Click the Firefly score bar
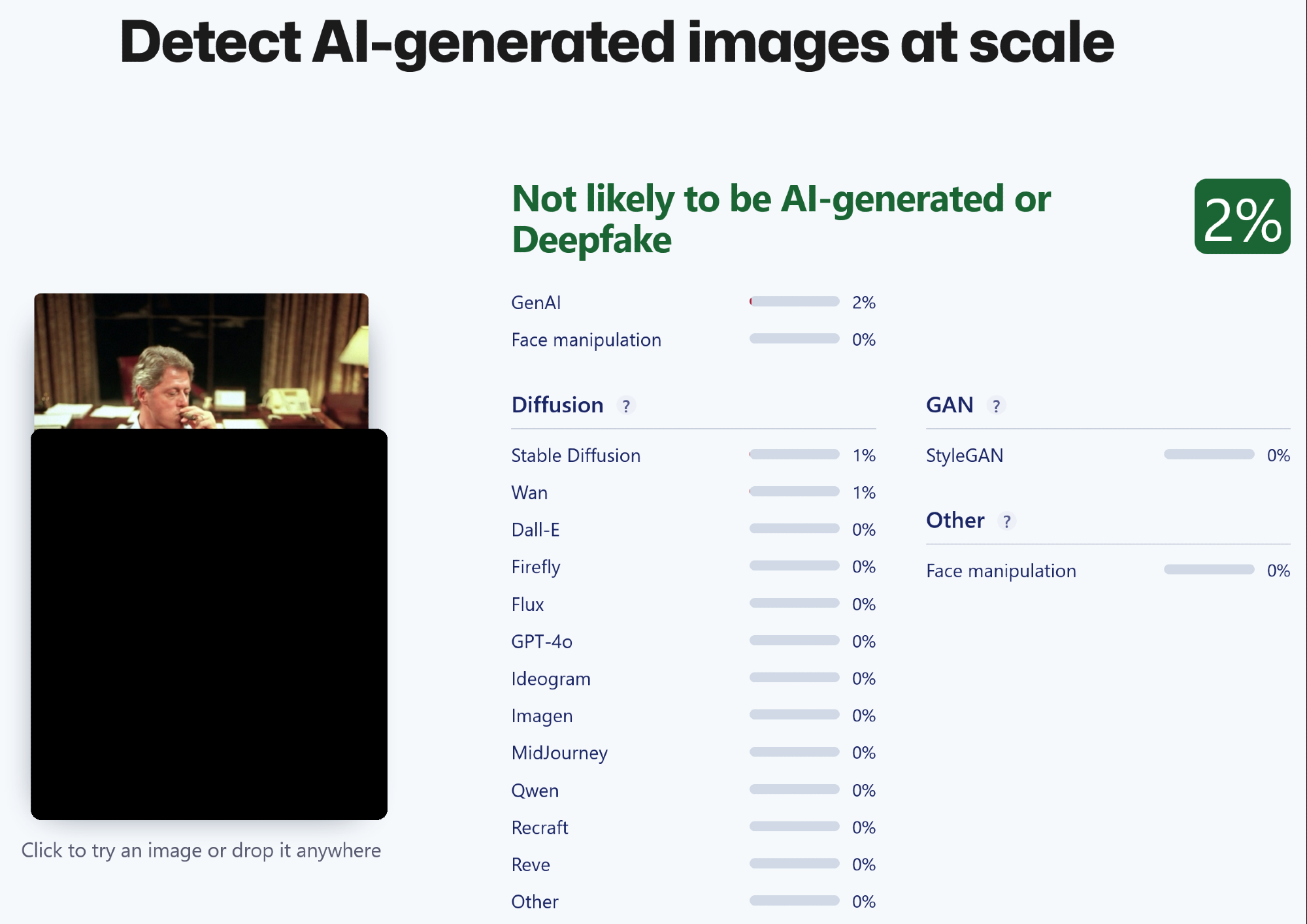1307x924 pixels. 794,566
